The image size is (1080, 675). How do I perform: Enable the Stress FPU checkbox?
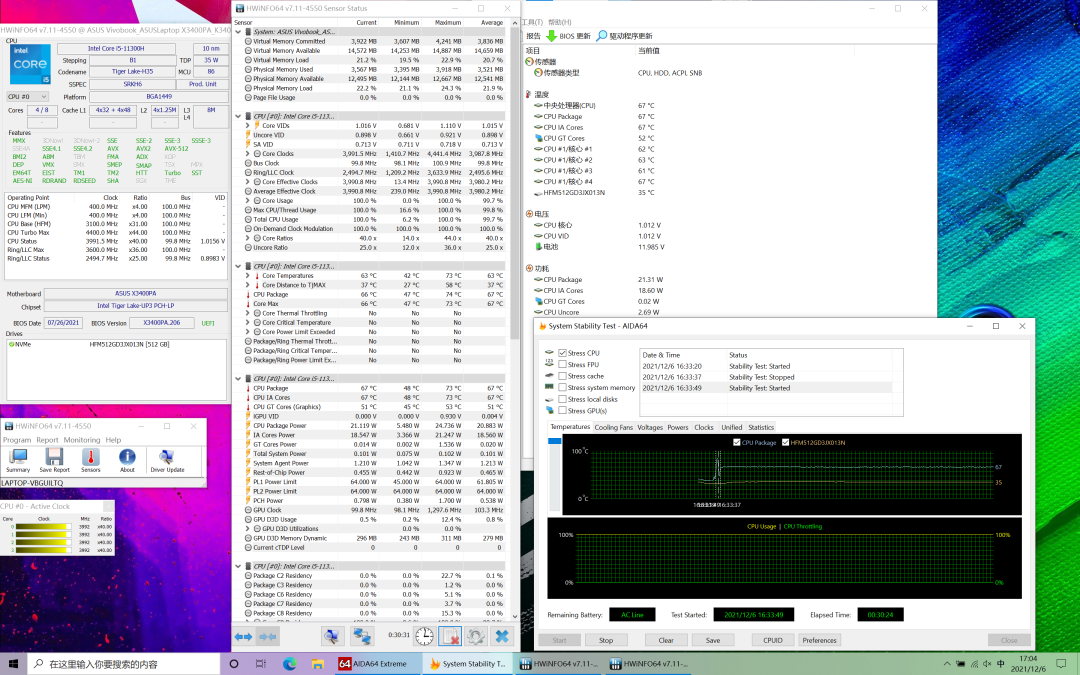tap(562, 365)
